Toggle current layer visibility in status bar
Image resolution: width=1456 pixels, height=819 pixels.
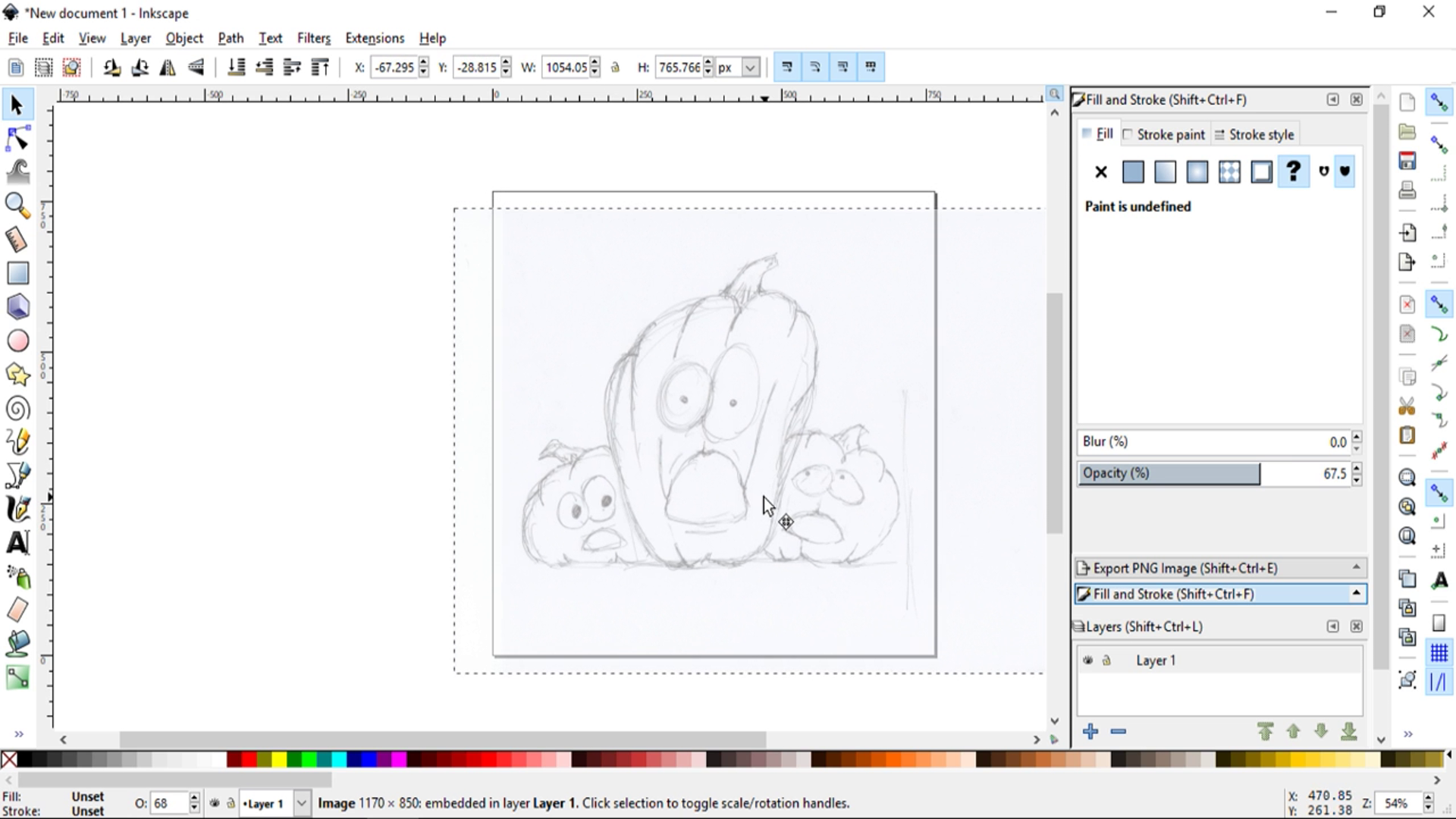(x=215, y=803)
